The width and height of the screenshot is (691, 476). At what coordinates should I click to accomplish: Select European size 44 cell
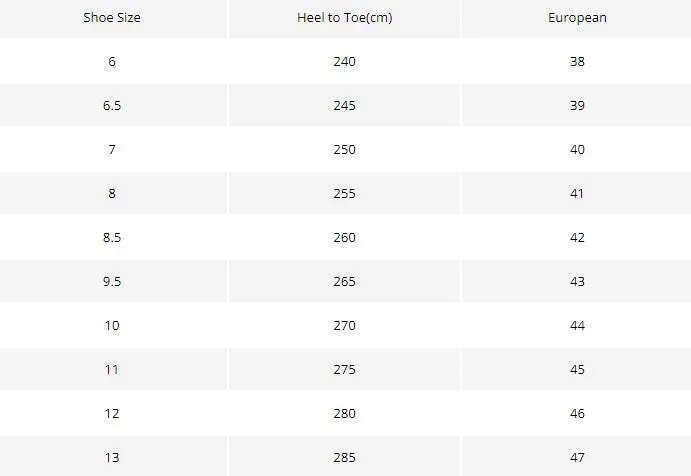point(577,326)
